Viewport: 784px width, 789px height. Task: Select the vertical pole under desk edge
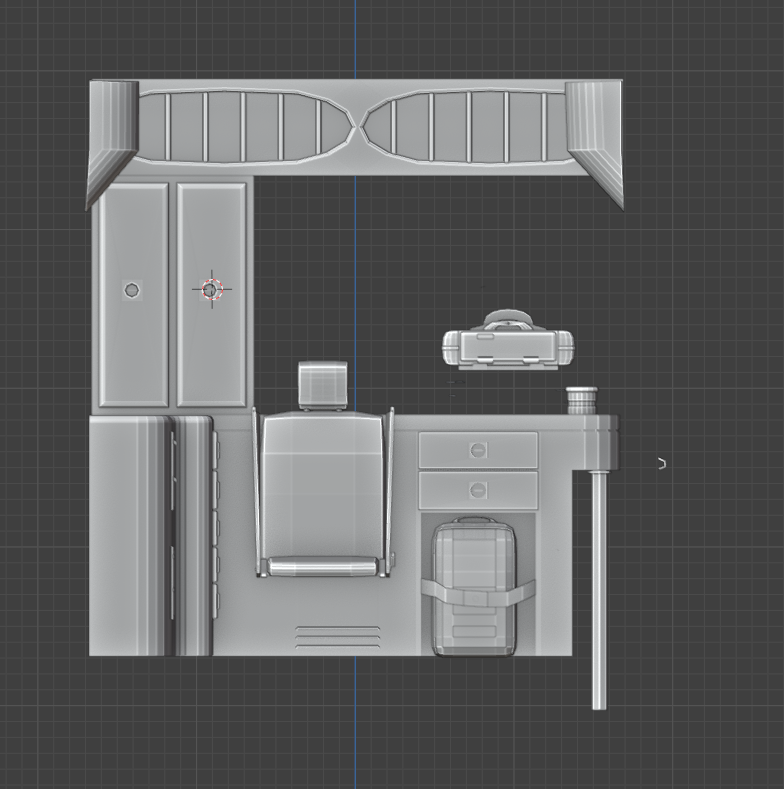599,590
